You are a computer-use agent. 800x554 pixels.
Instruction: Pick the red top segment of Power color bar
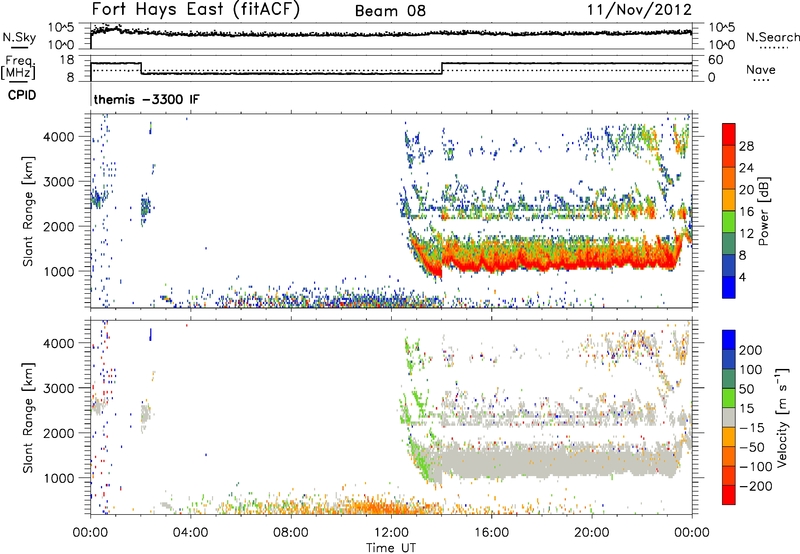(729, 134)
